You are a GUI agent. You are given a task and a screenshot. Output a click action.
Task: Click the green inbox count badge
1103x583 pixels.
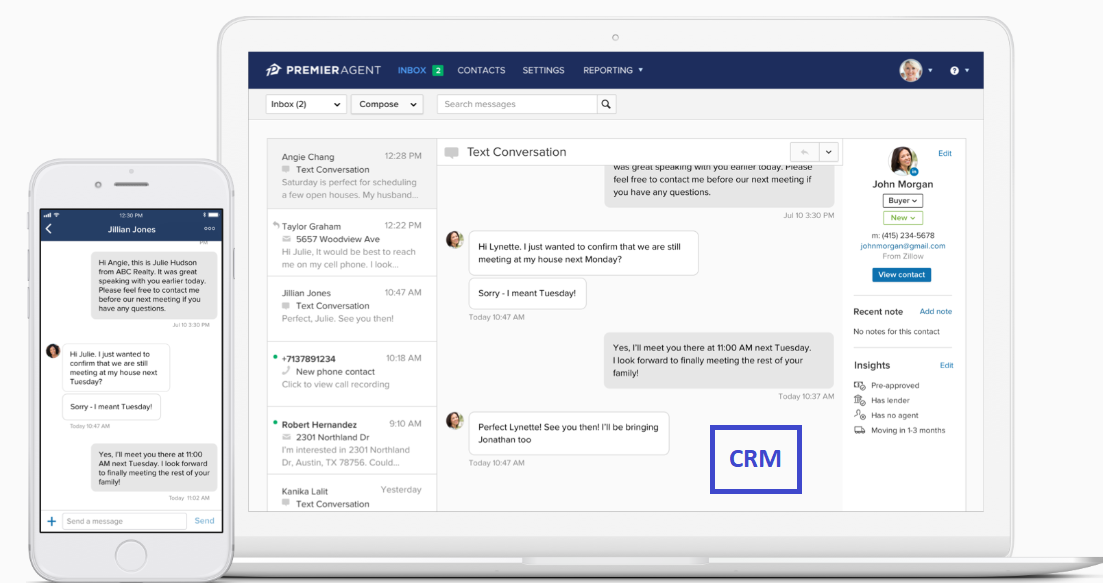click(x=438, y=70)
